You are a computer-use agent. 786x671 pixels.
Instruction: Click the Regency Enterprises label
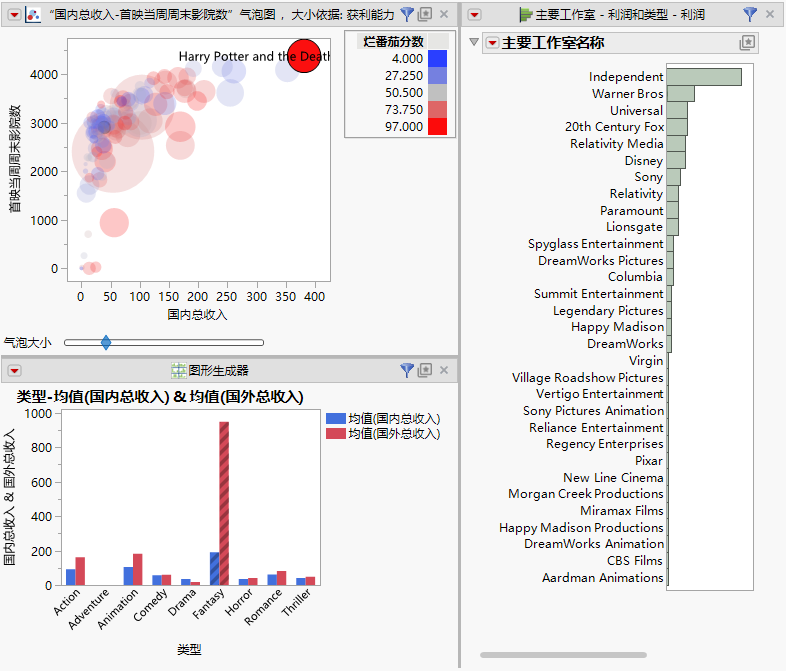coord(605,444)
